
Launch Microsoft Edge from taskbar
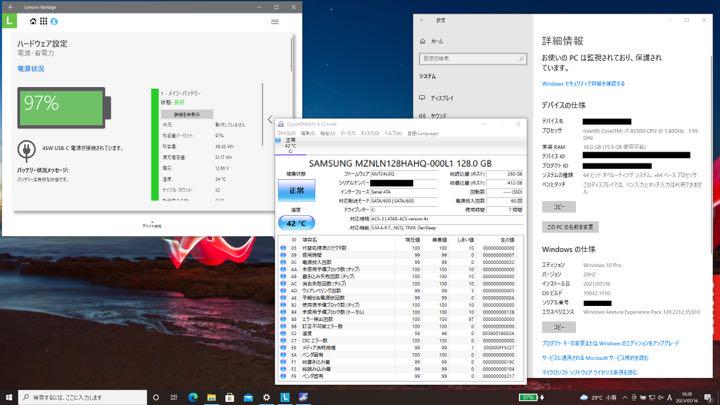193,397
